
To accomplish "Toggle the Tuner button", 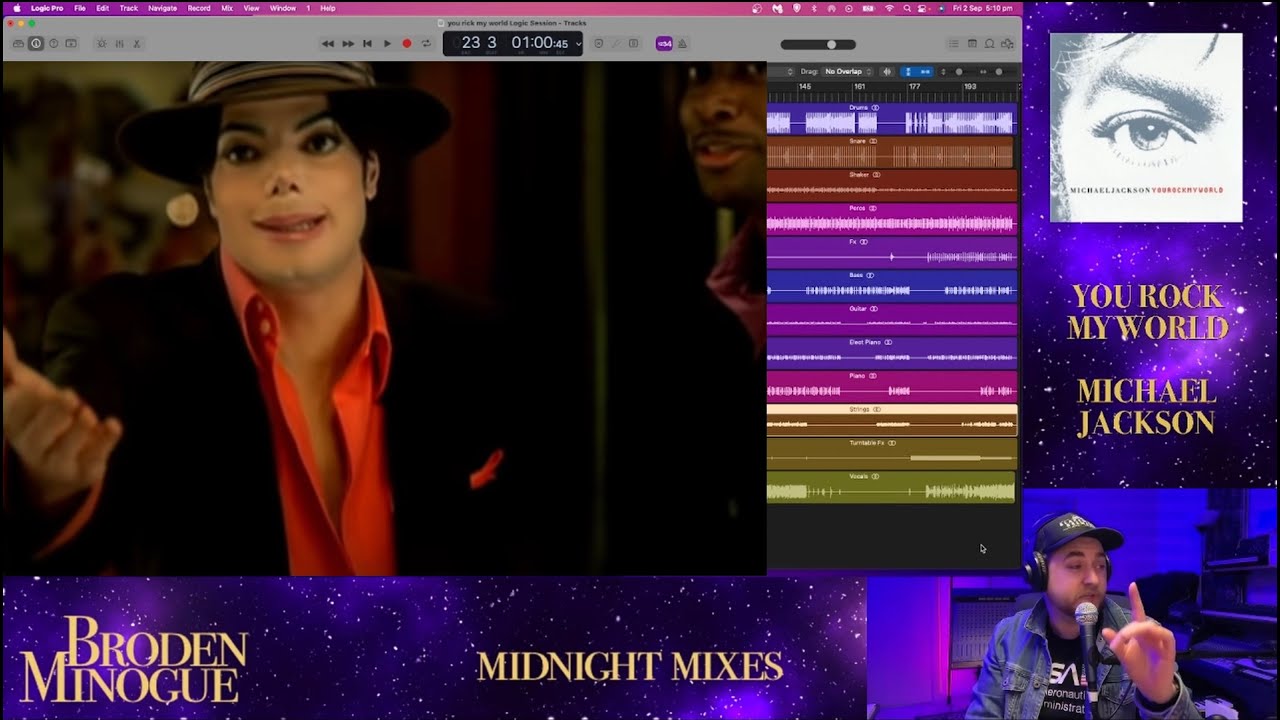I will pyautogui.click(x=616, y=44).
